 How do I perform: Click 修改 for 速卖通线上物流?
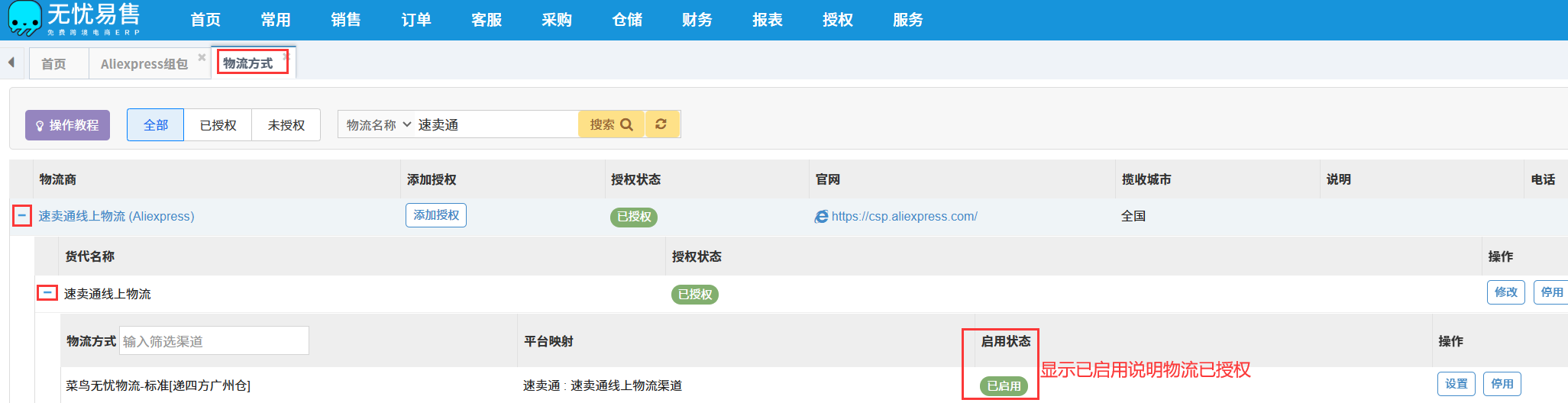[x=1506, y=292]
